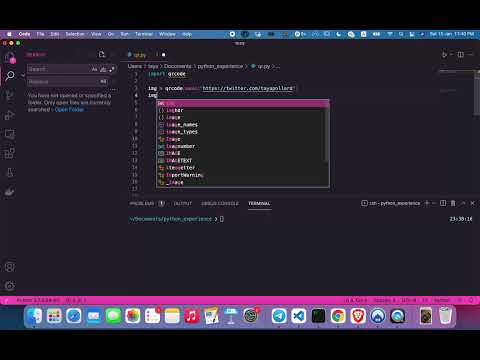This screenshot has height=360, width=480.
Task: Click Documents in the breadcrumb path
Action: click(178, 66)
